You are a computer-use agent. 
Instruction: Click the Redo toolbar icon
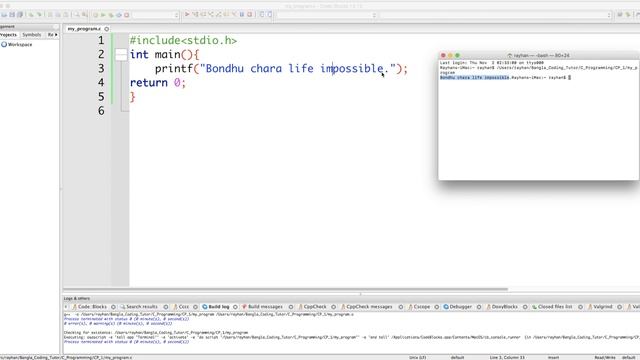(39, 15)
